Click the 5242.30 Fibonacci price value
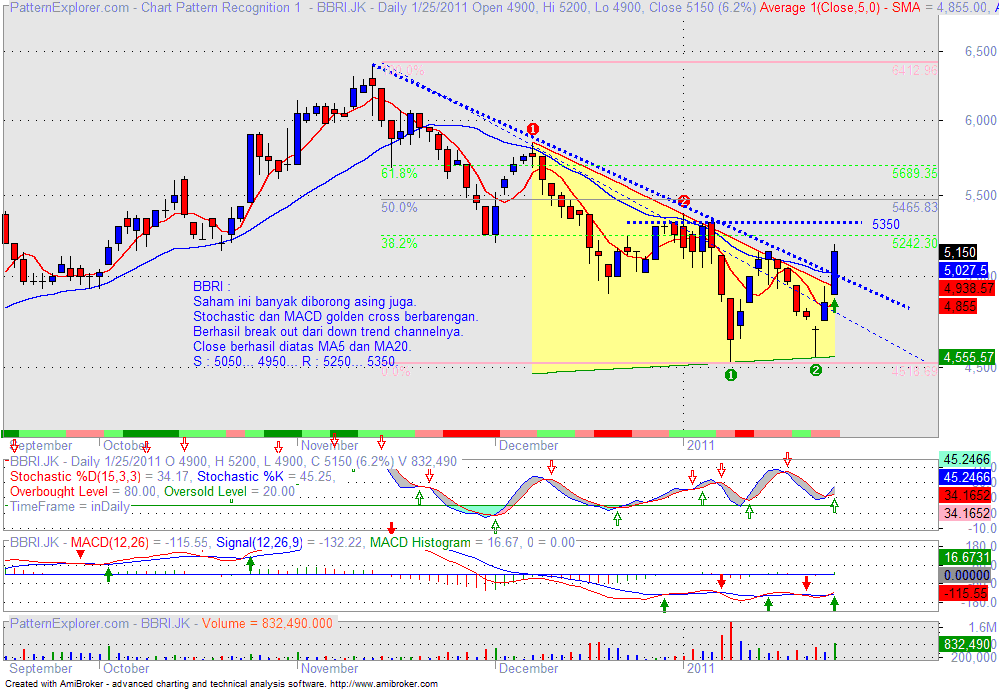The height and width of the screenshot is (690, 999). point(914,243)
